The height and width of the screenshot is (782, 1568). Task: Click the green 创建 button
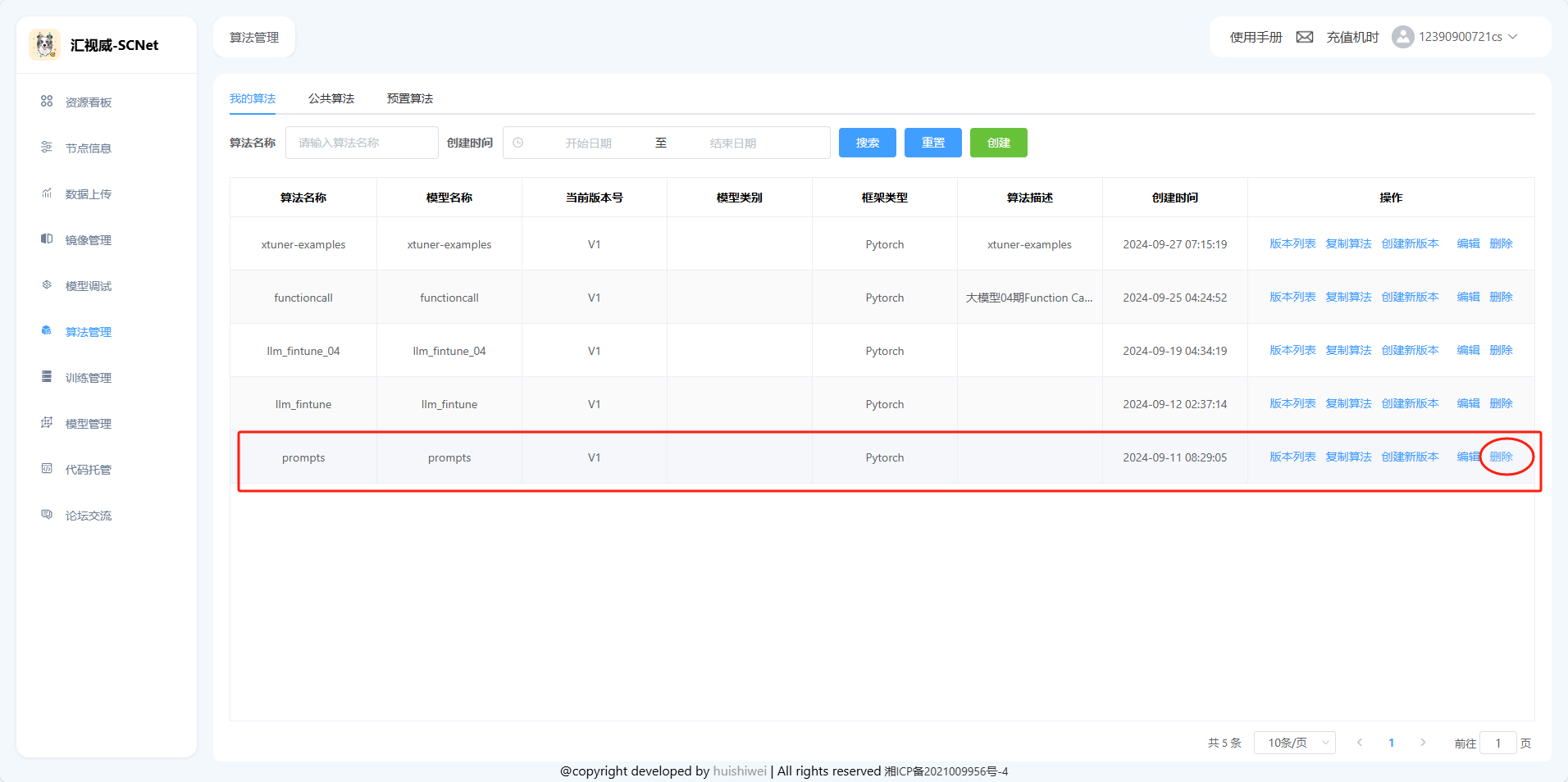998,143
